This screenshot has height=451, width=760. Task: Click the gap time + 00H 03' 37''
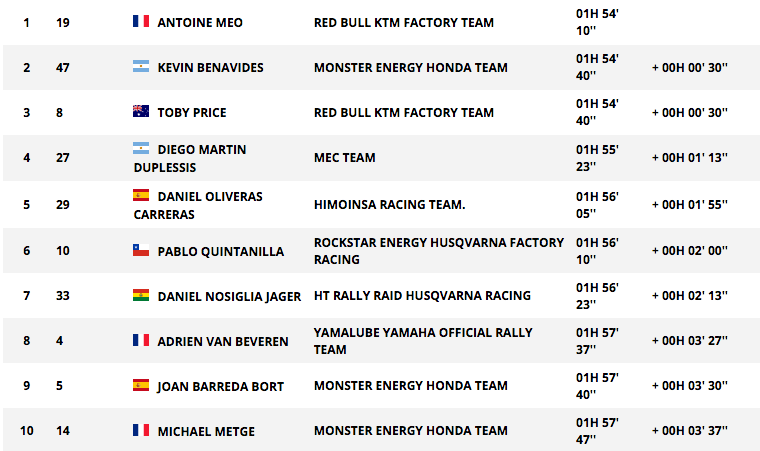pyautogui.click(x=690, y=431)
